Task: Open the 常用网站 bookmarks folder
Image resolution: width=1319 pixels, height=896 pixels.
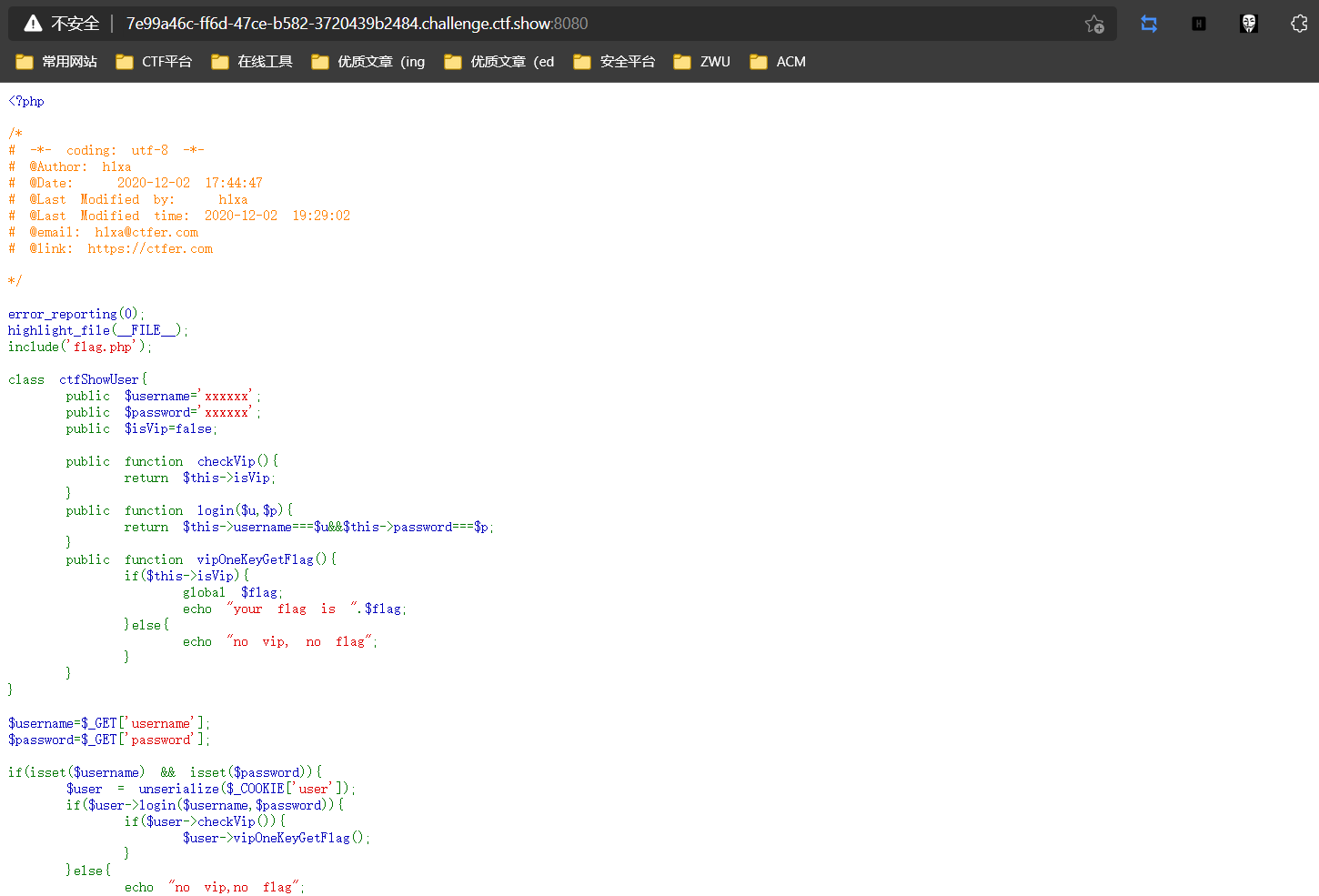Action: tap(56, 62)
